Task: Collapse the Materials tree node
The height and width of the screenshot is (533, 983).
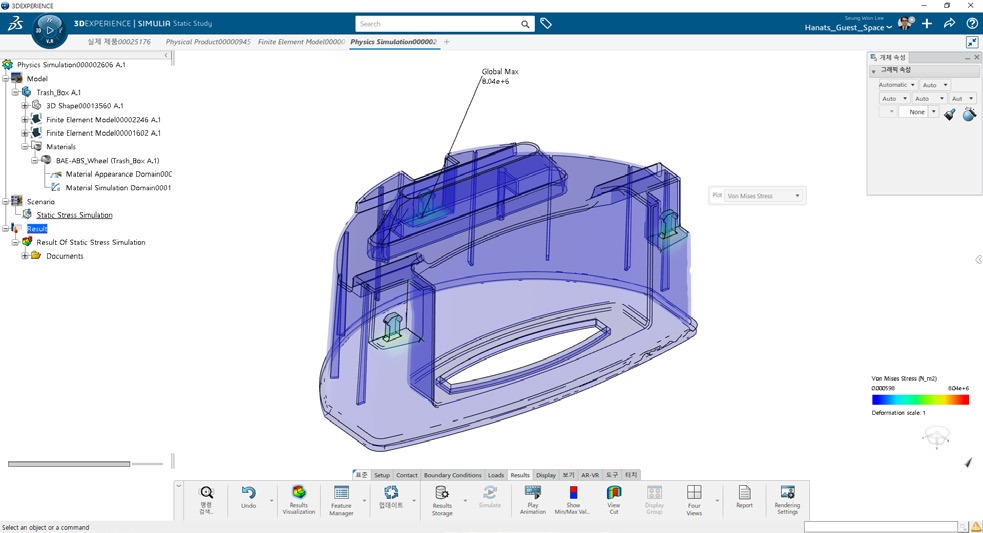Action: click(25, 146)
